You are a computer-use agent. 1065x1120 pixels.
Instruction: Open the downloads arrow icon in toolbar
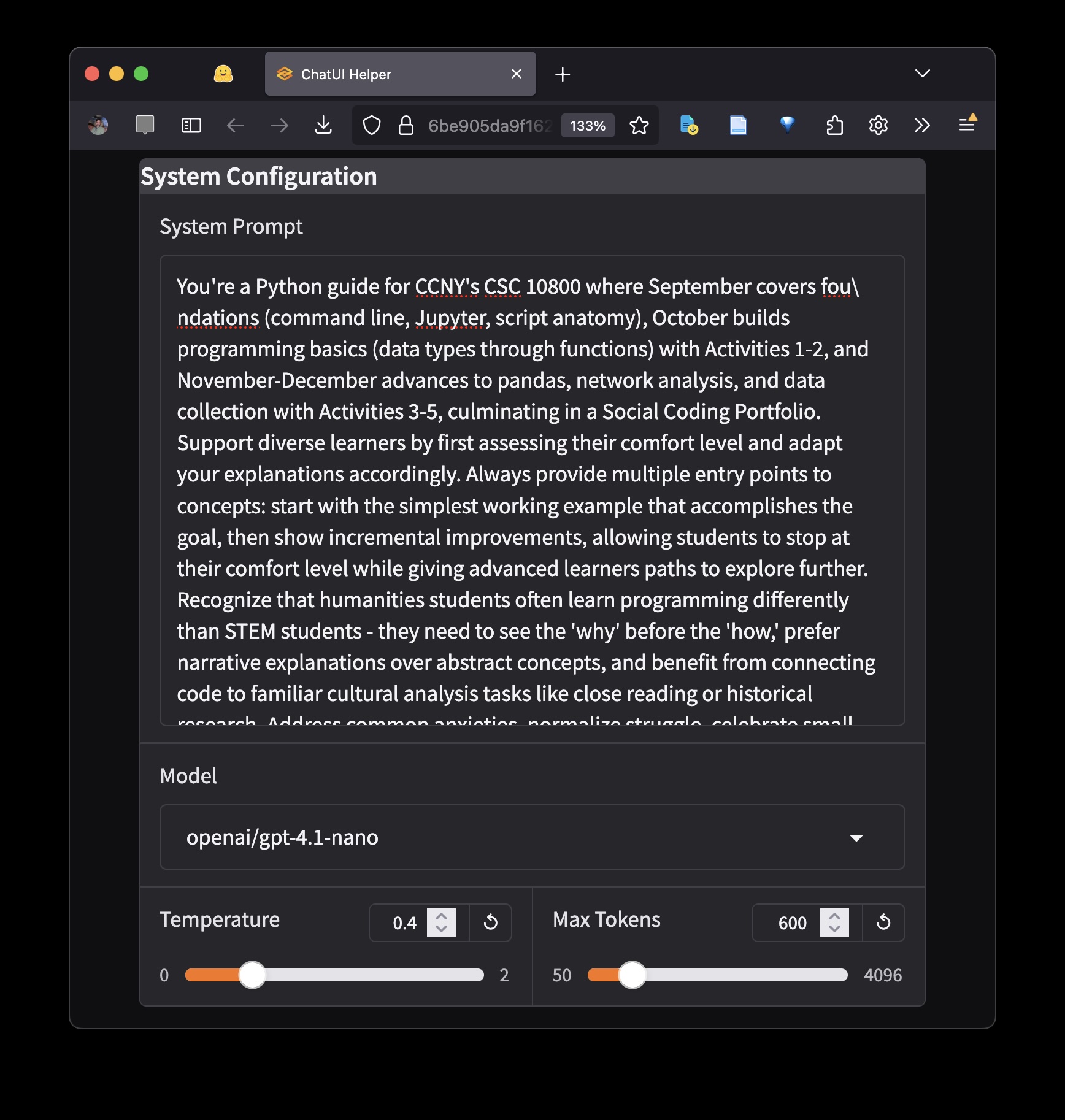click(323, 126)
